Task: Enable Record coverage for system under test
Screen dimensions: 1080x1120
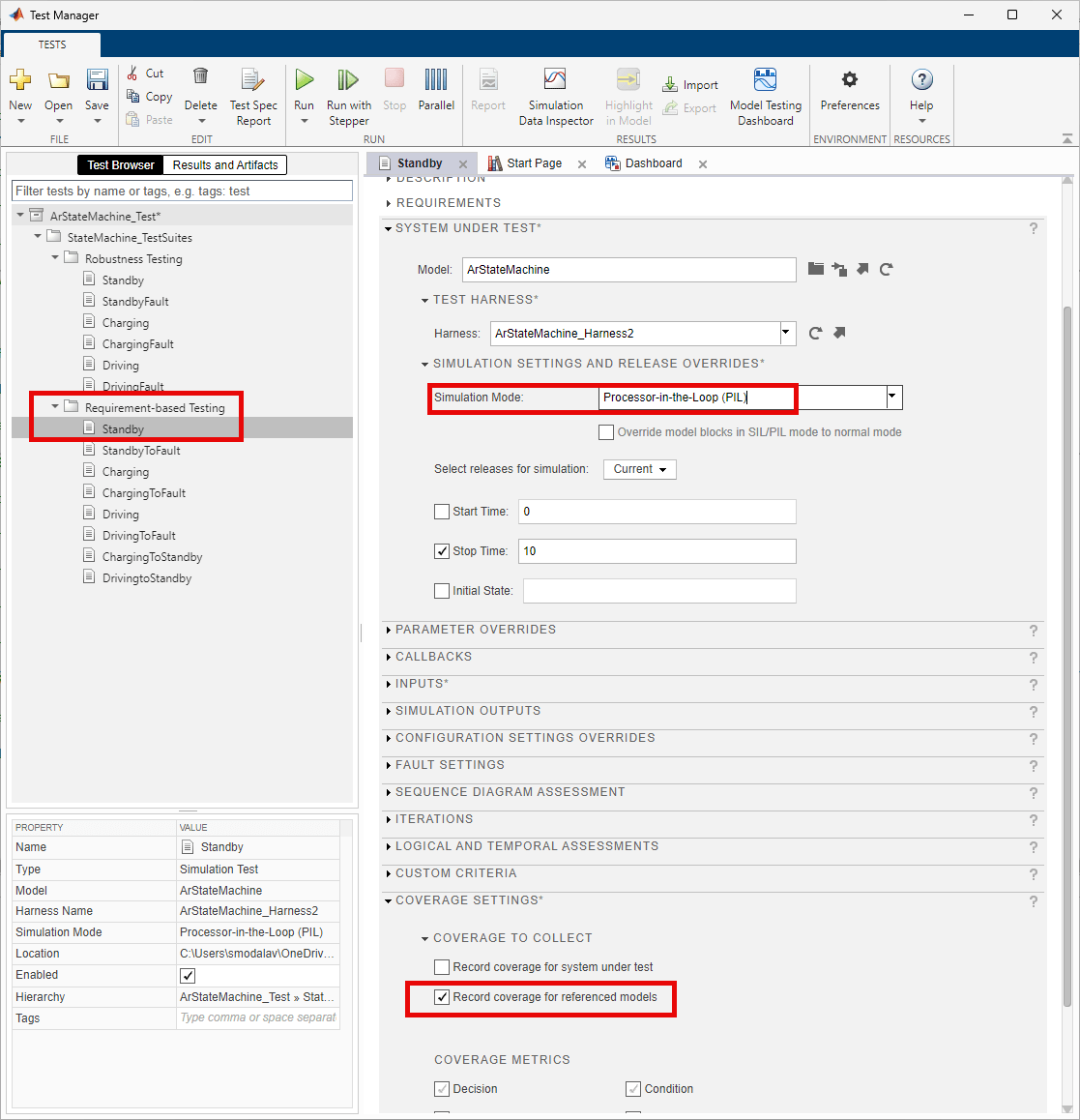Action: pyautogui.click(x=442, y=967)
